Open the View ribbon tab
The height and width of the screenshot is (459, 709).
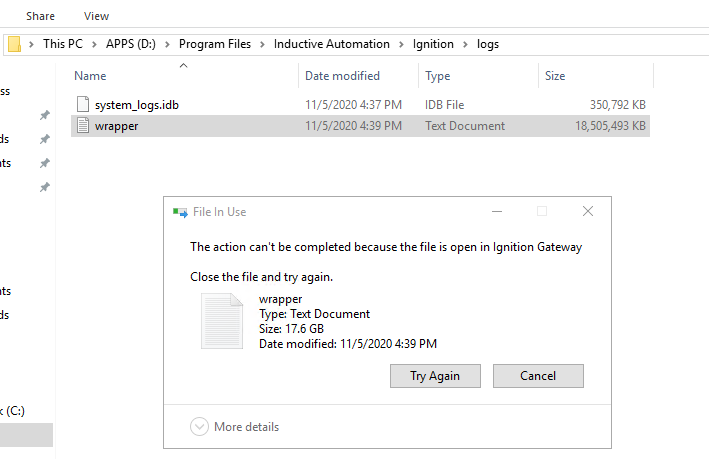(x=96, y=16)
